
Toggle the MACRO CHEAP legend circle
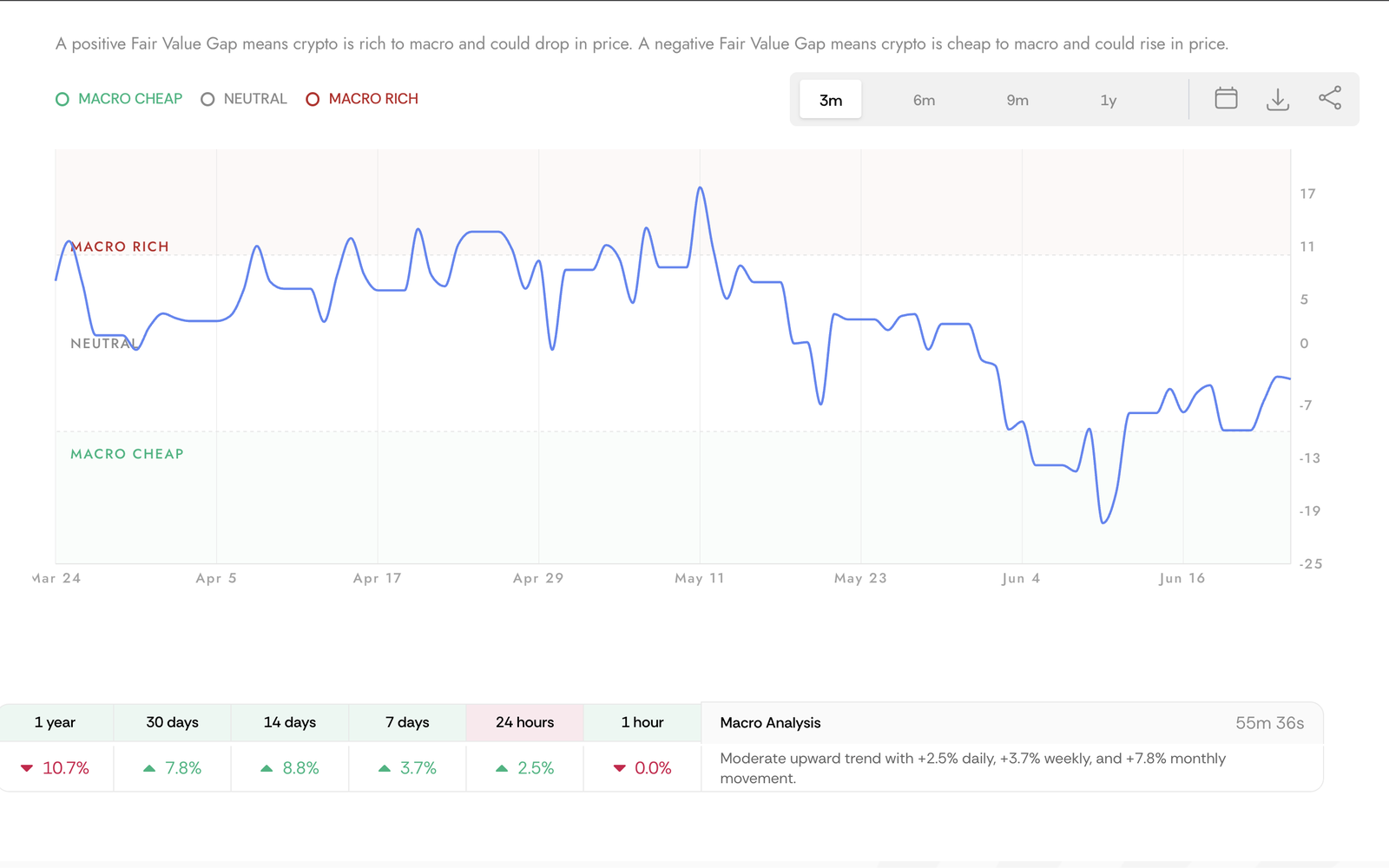(x=63, y=99)
